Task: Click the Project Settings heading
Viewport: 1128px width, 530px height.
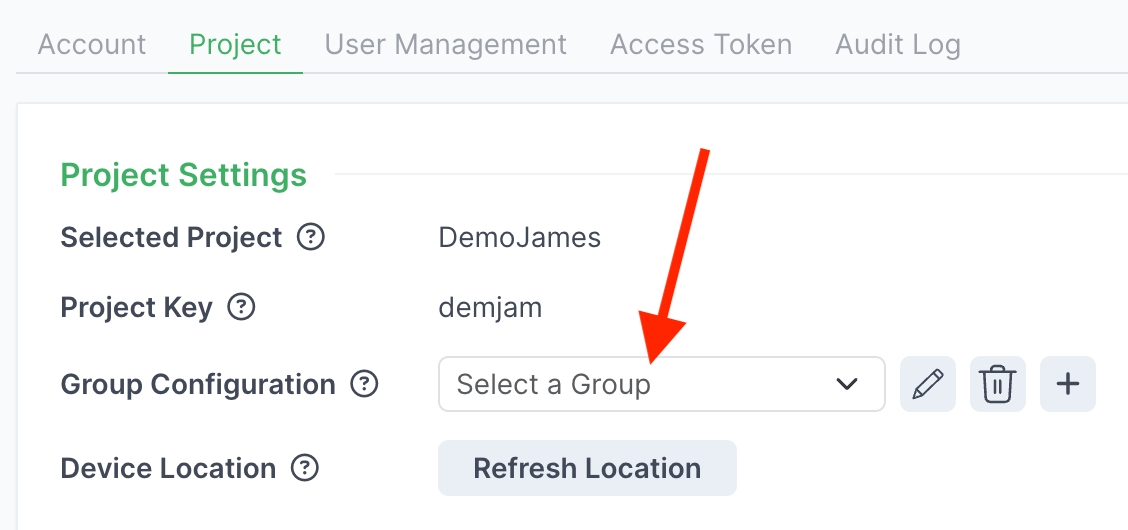Action: (184, 175)
